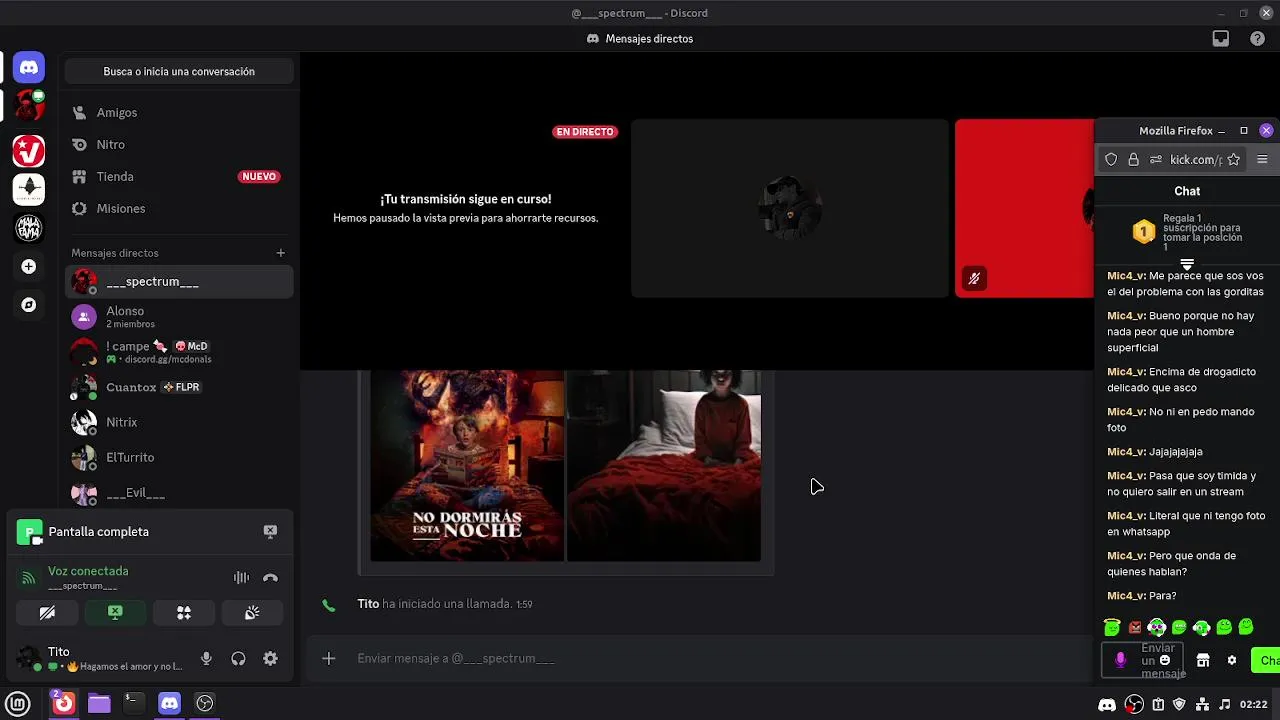Image resolution: width=1280 pixels, height=720 pixels.
Task: Open the image of person on red bed
Action: tap(664, 465)
